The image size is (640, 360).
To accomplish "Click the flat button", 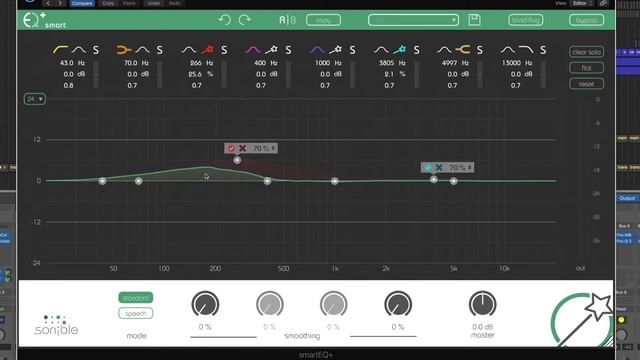I will 587,68.
